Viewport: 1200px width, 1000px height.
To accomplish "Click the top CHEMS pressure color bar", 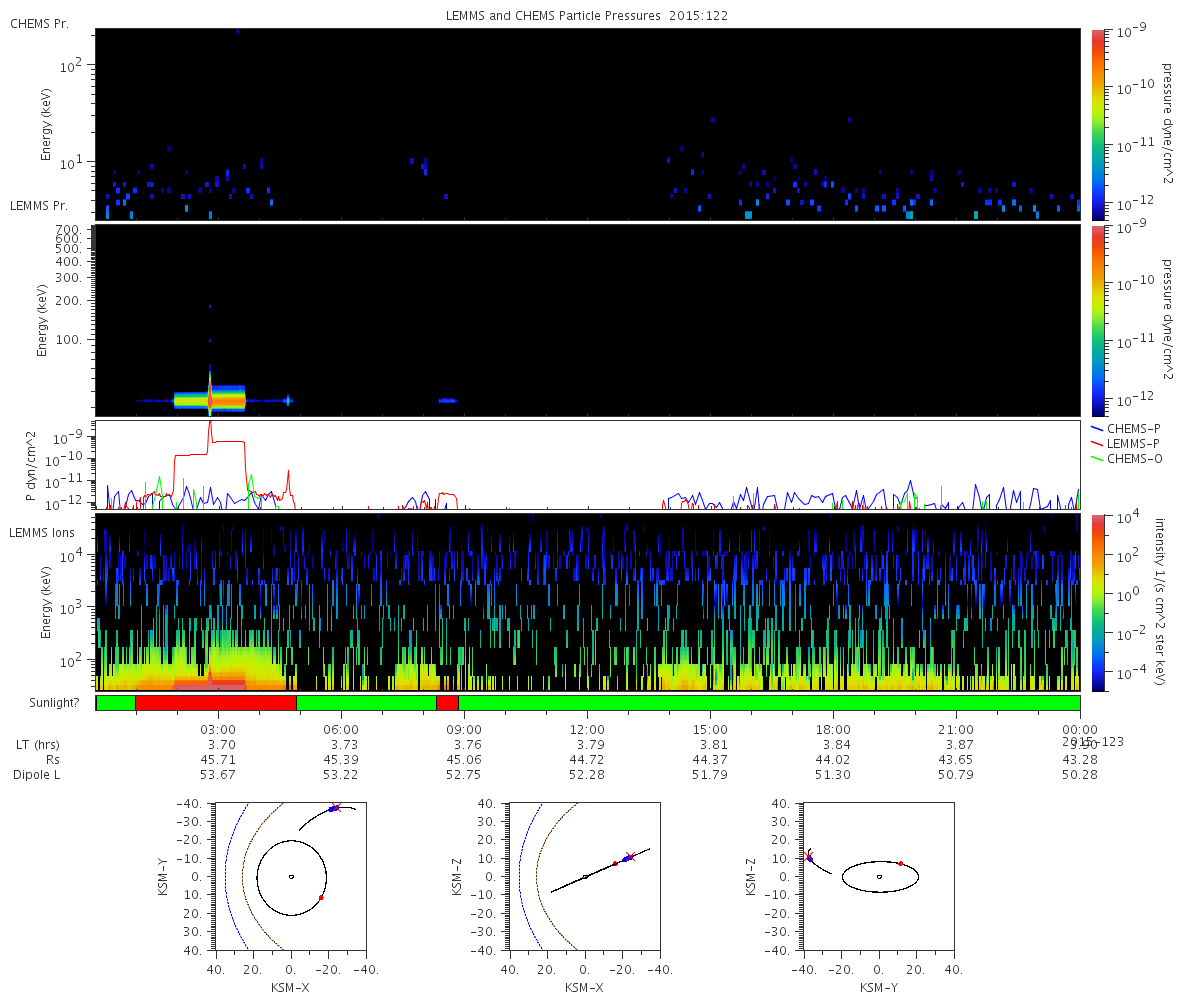I will (1097, 124).
